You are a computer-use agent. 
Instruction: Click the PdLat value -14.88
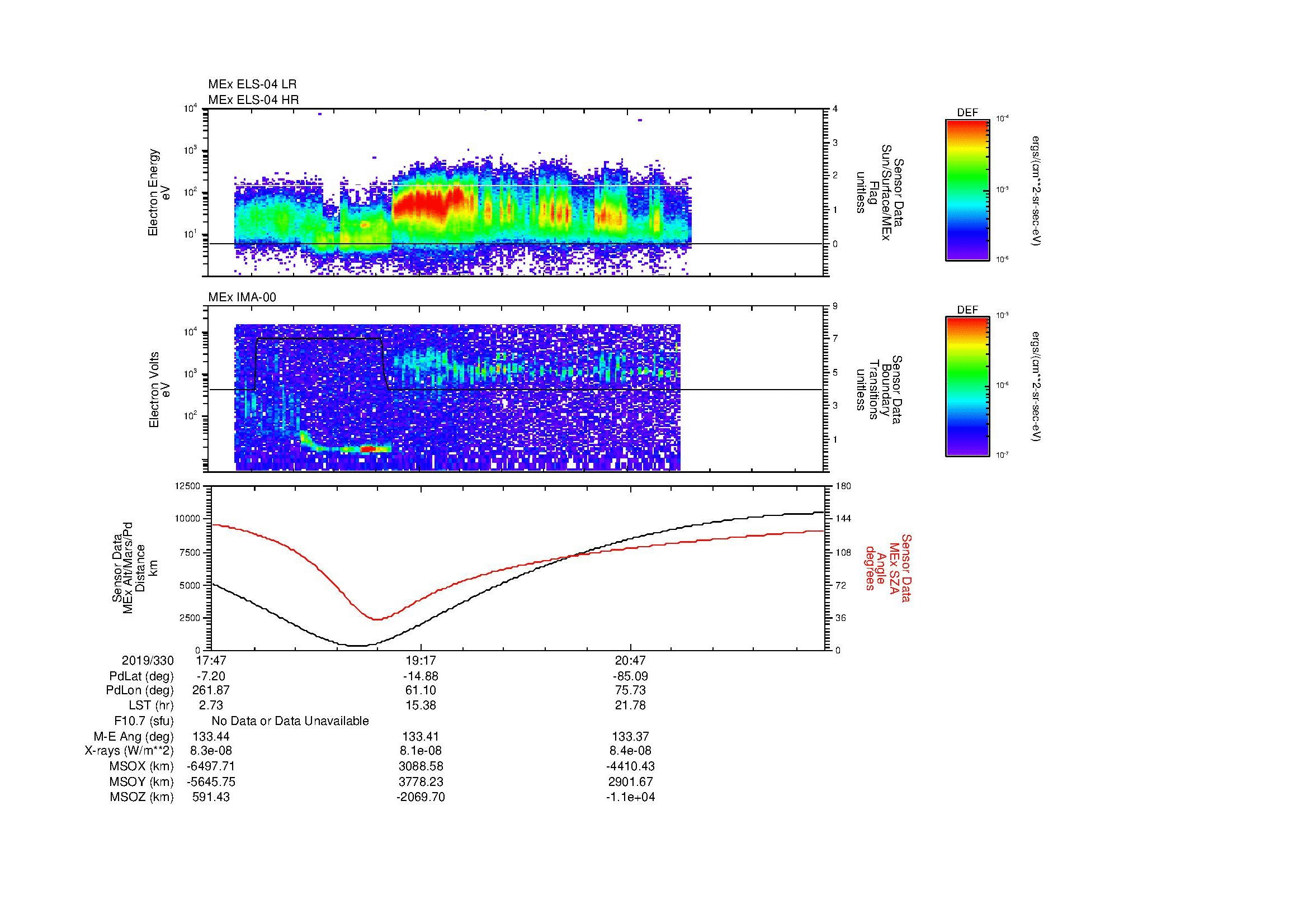(421, 676)
